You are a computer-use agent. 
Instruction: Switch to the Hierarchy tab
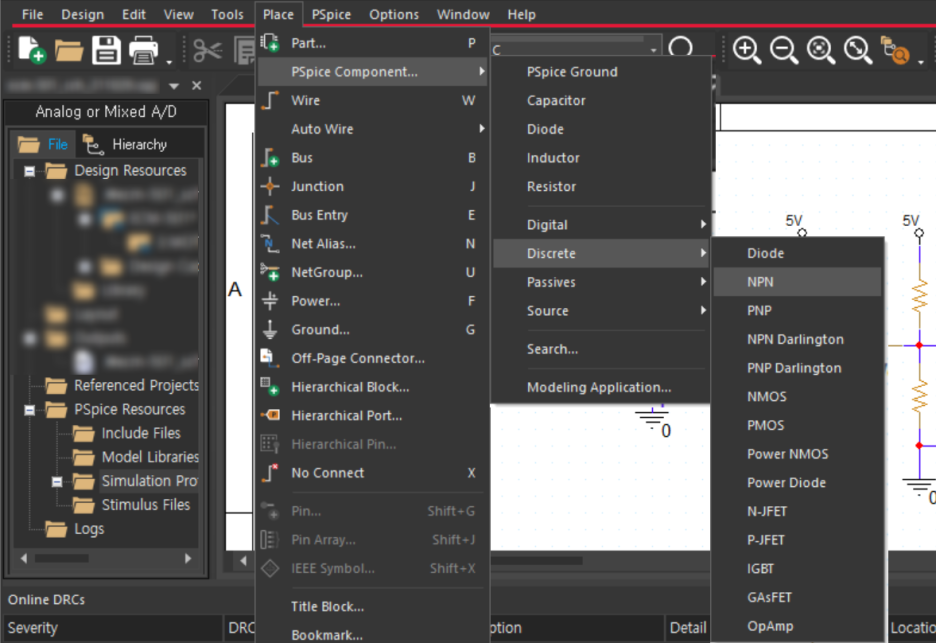click(x=125, y=144)
